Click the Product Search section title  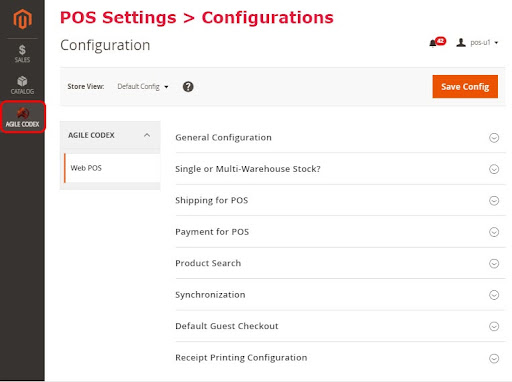click(x=208, y=263)
